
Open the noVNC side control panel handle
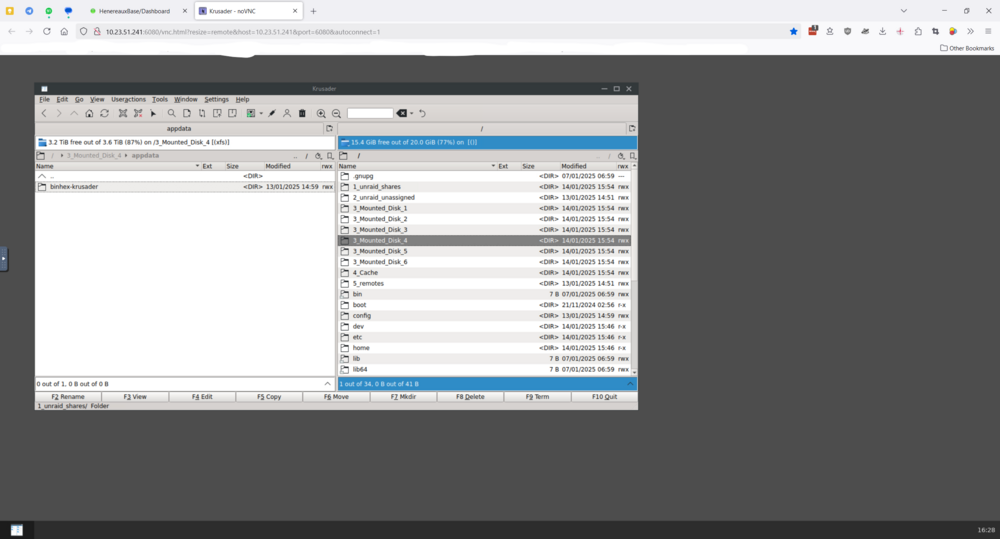tap(4, 258)
